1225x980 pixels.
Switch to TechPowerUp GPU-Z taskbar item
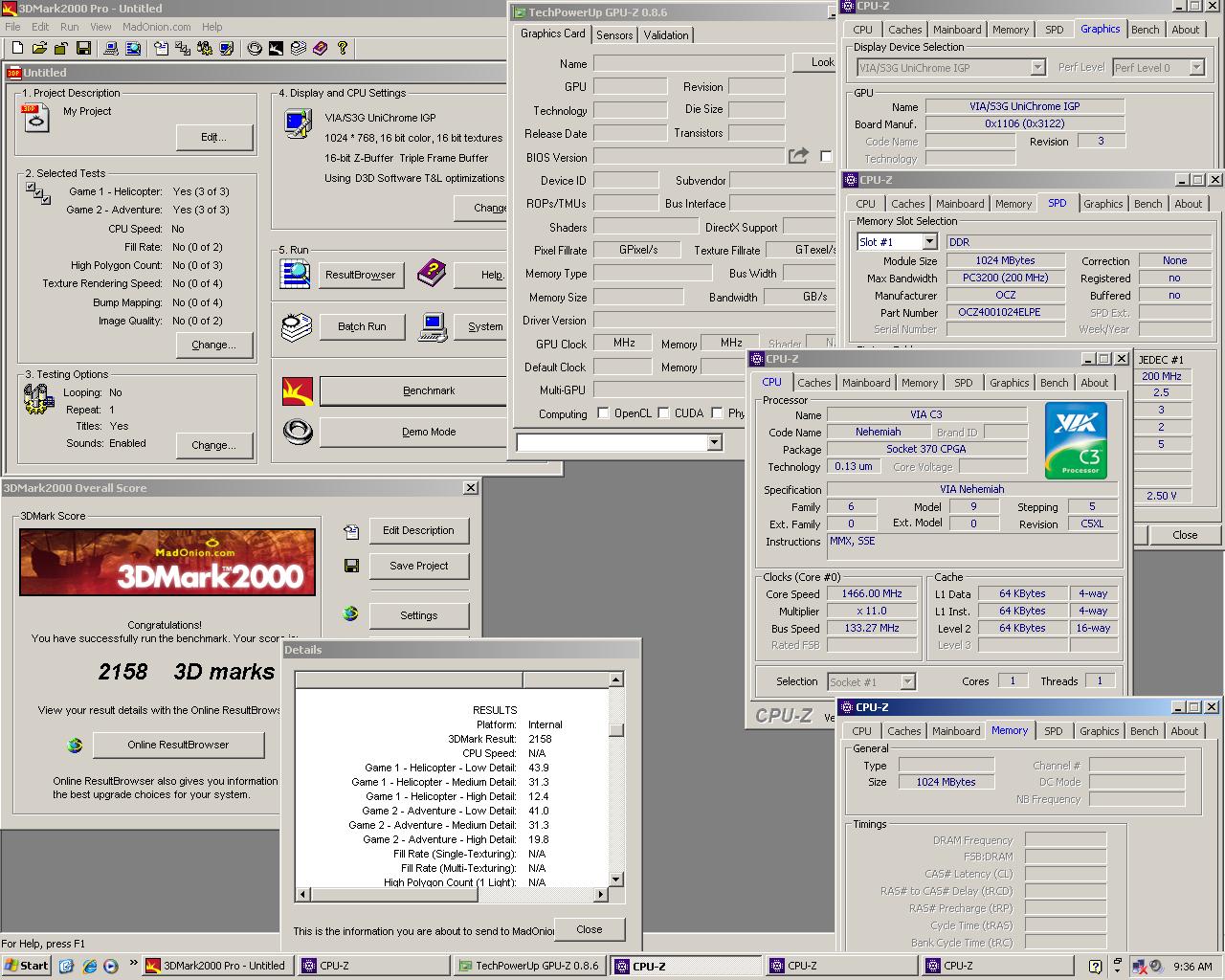529,966
